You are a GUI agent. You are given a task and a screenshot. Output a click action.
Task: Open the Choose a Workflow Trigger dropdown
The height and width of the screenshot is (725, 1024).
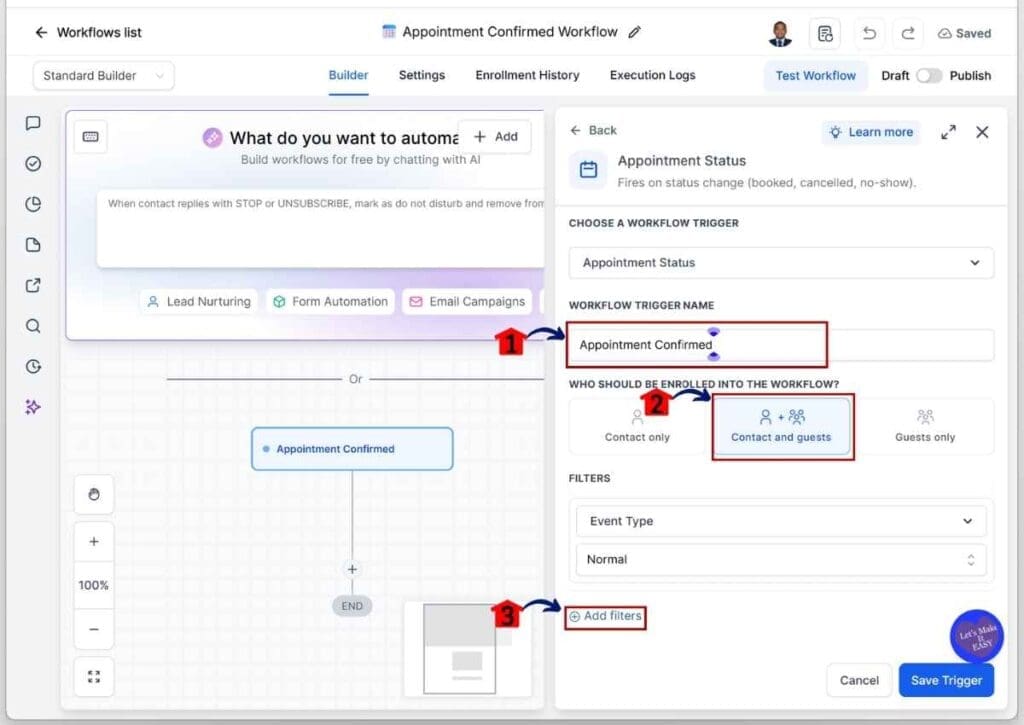click(x=781, y=263)
